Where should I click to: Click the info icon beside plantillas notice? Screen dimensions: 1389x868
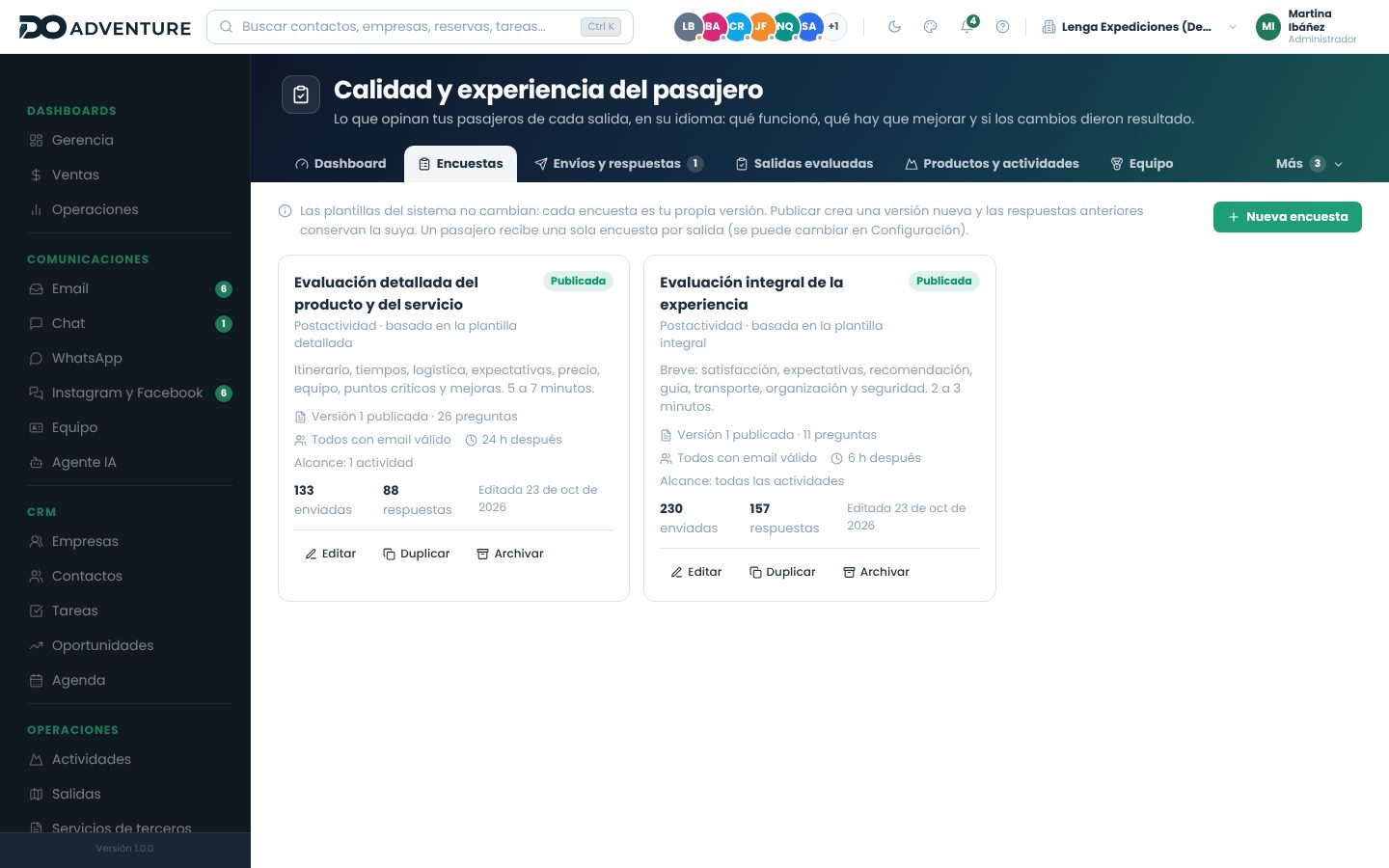286,211
